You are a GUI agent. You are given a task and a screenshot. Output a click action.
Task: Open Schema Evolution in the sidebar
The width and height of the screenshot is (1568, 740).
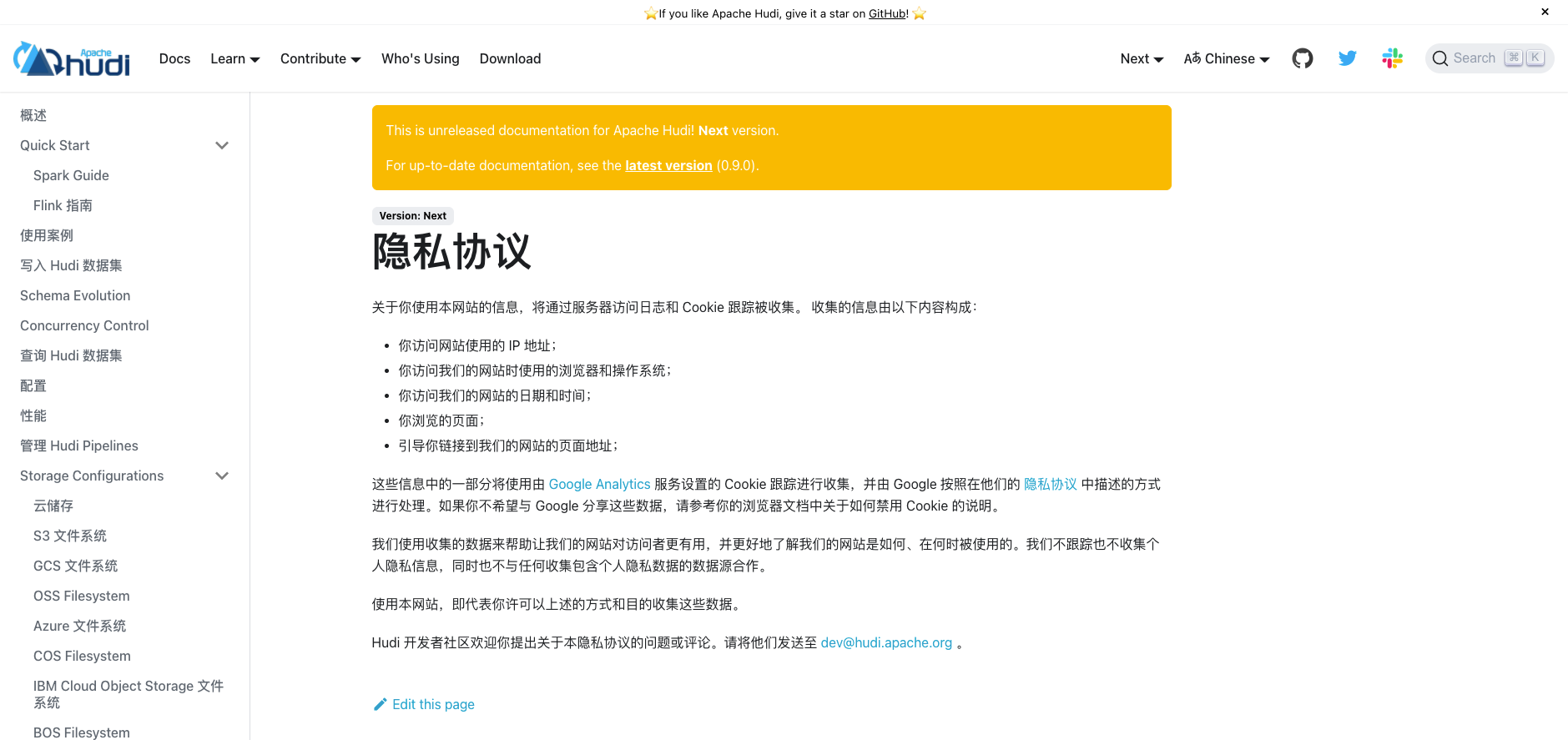pos(75,295)
